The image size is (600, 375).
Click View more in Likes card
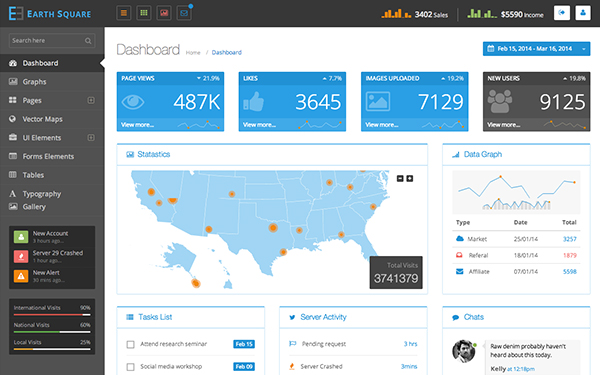(259, 125)
